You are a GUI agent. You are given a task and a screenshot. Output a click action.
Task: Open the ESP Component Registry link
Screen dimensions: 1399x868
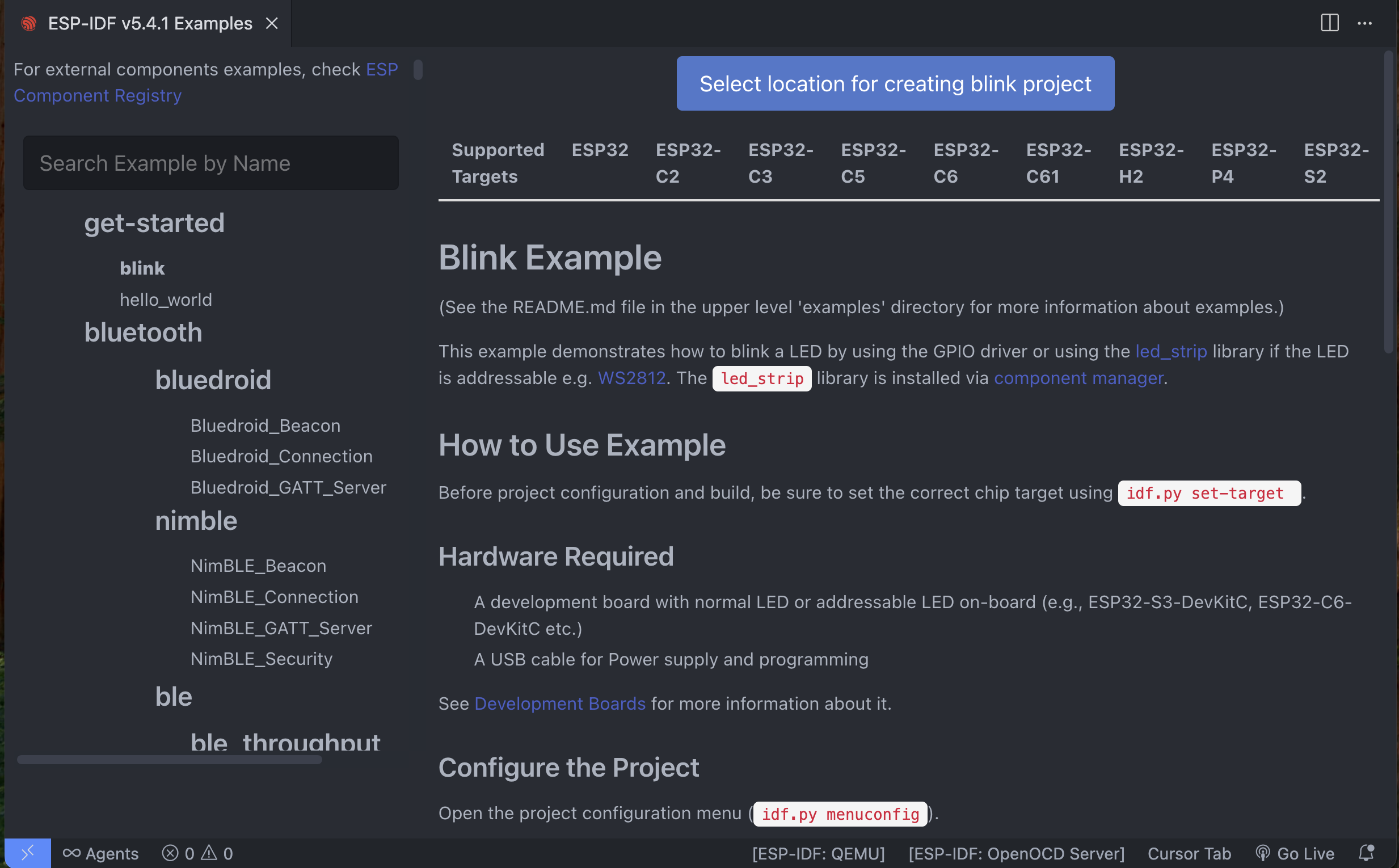click(205, 82)
